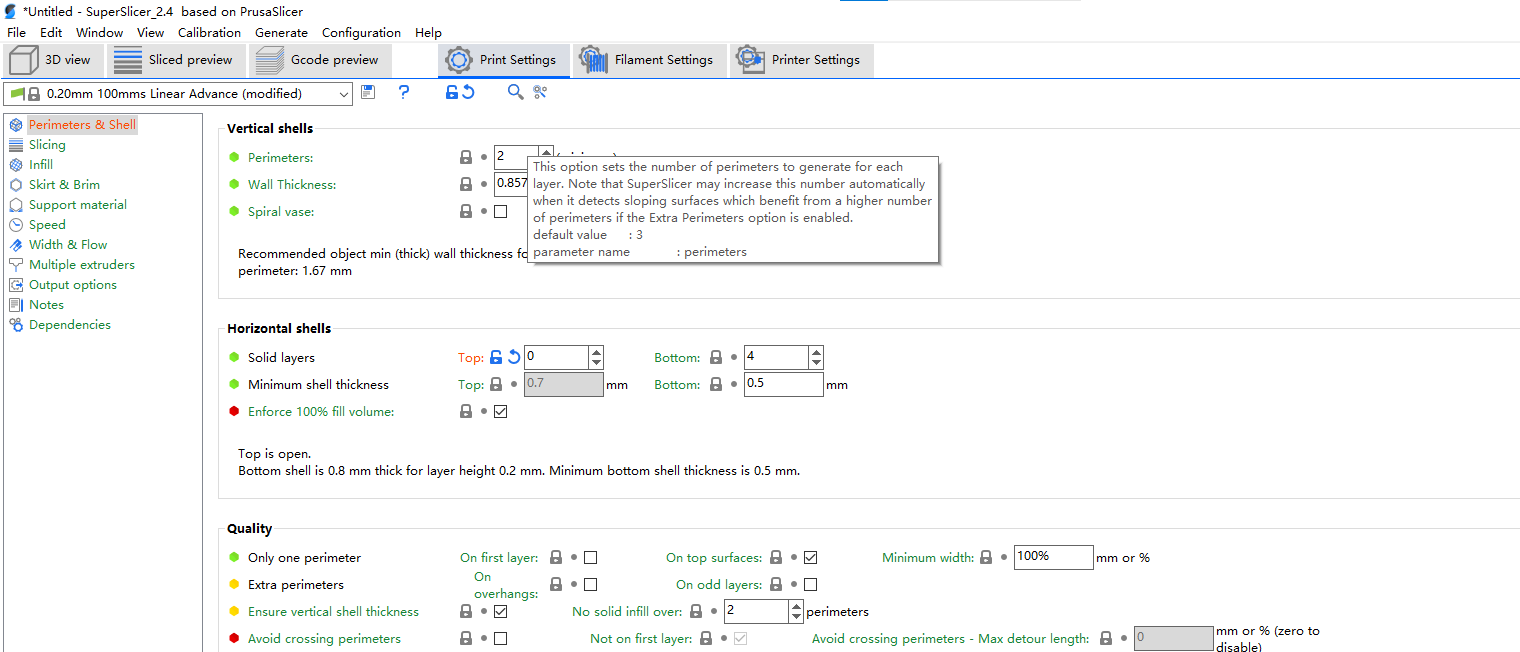The height and width of the screenshot is (652, 1520).
Task: Click the save preset floppy disk icon
Action: pyautogui.click(x=368, y=92)
